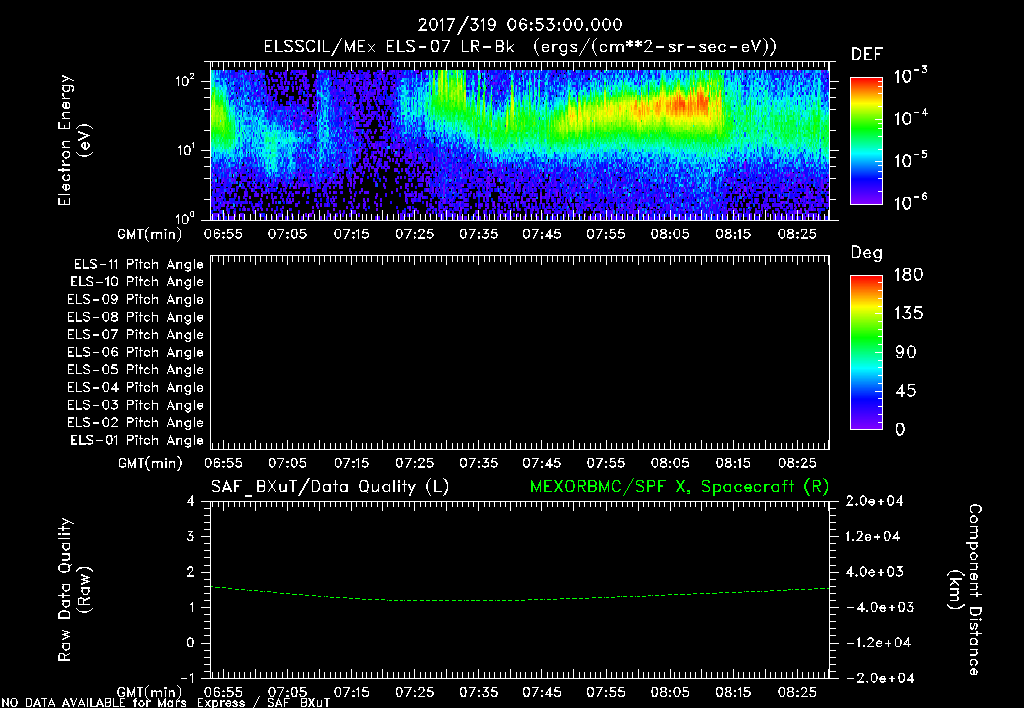
Task: Select the ELS-09 Pitch Angle row label
Action: 135,300
